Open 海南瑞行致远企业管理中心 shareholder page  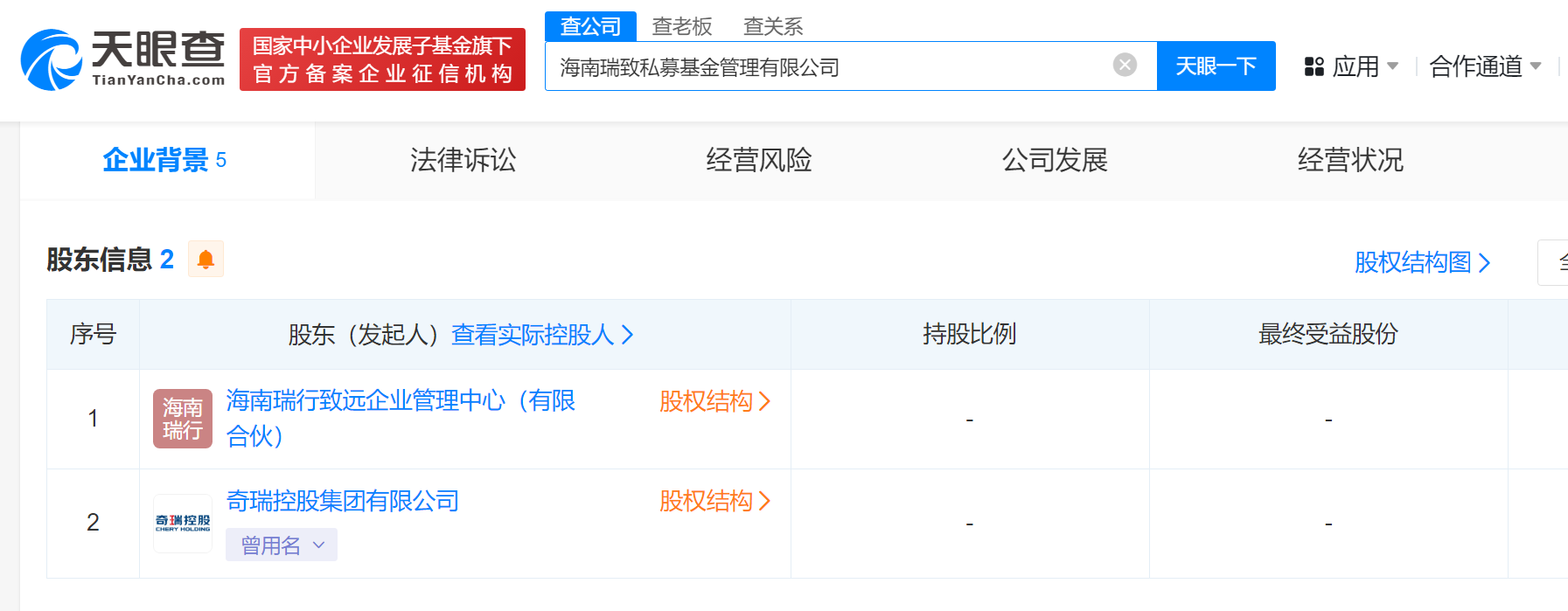tap(402, 401)
